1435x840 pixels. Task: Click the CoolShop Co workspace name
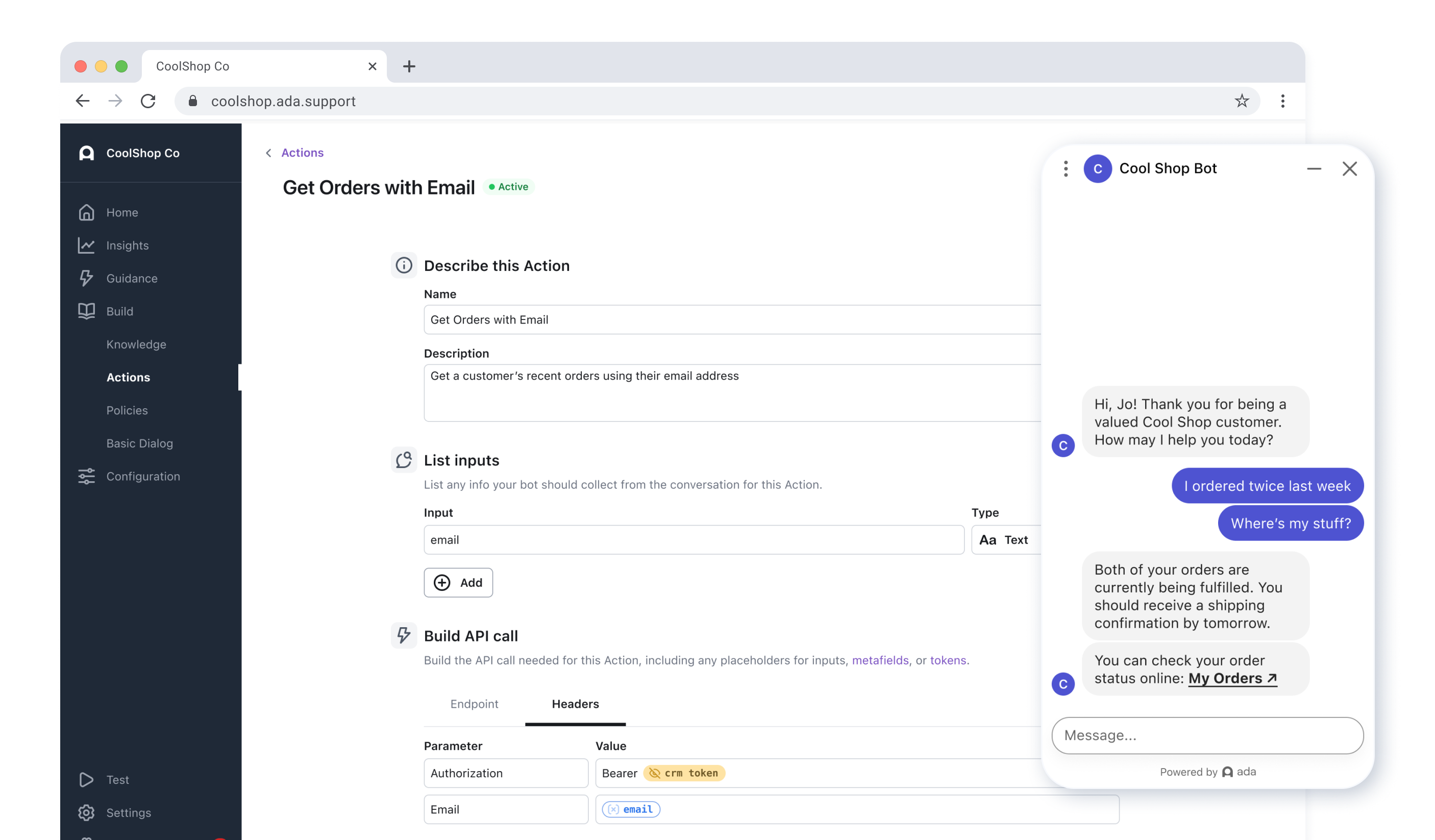pos(143,153)
